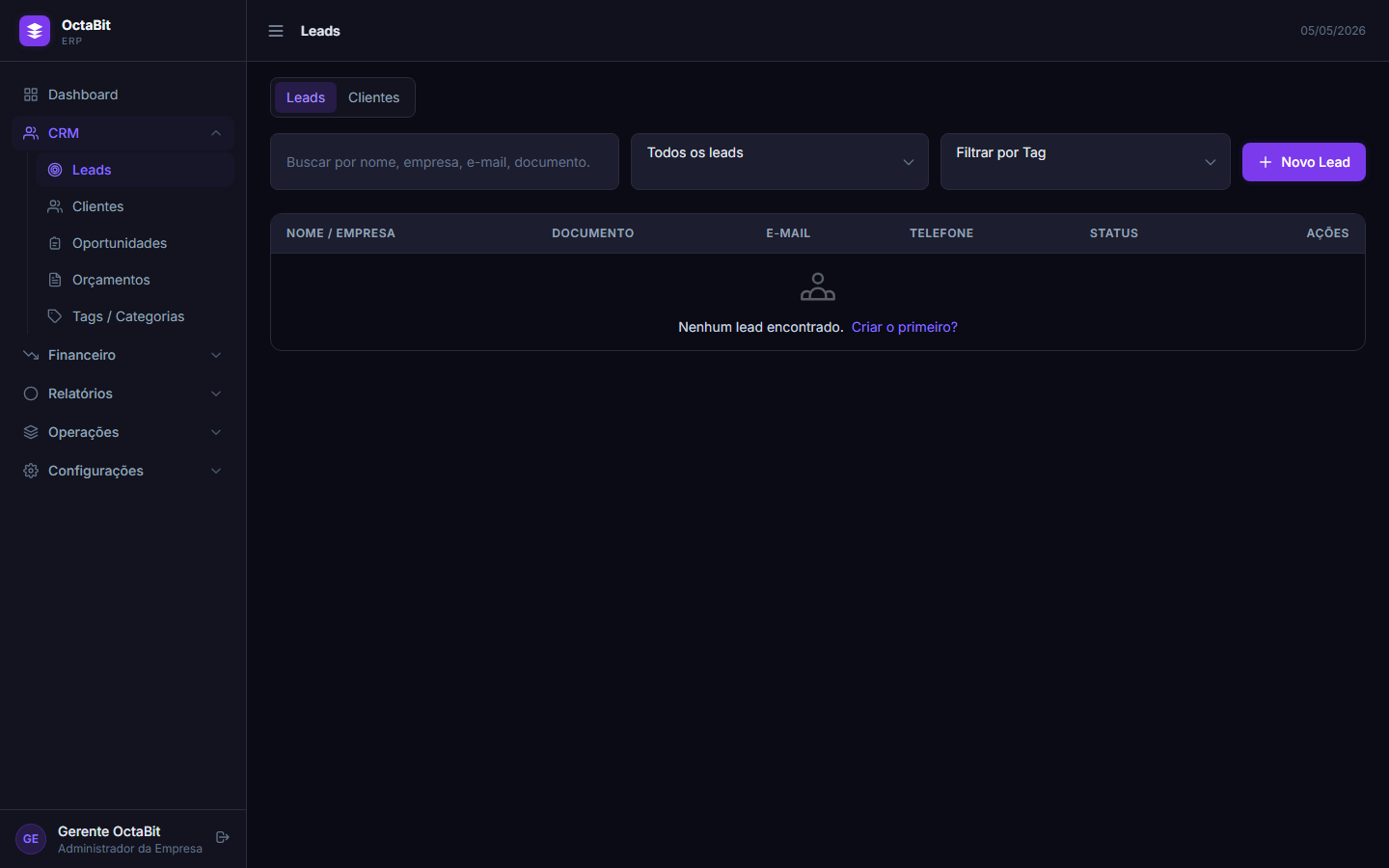Image resolution: width=1389 pixels, height=868 pixels.
Task: Click the Dashboard grid icon
Action: pyautogui.click(x=31, y=95)
